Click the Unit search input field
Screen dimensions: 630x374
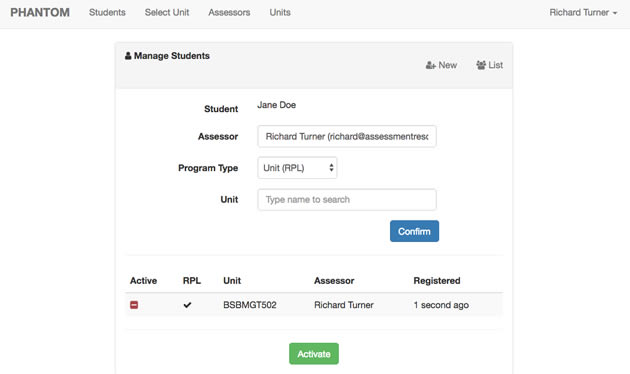[347, 200]
